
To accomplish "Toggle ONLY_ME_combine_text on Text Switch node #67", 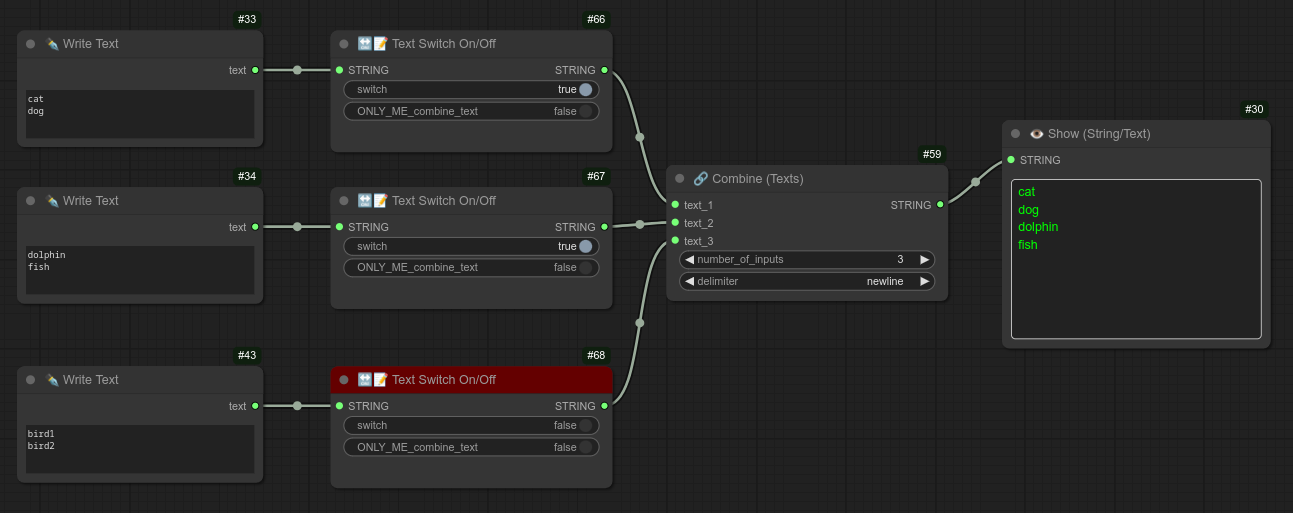I will (x=471, y=268).
